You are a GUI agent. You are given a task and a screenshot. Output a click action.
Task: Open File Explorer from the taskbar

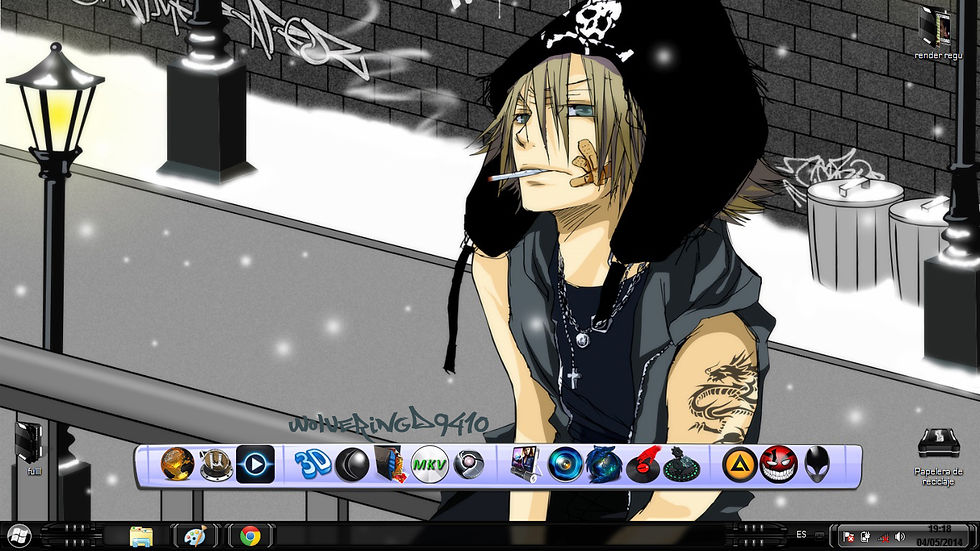[141, 537]
